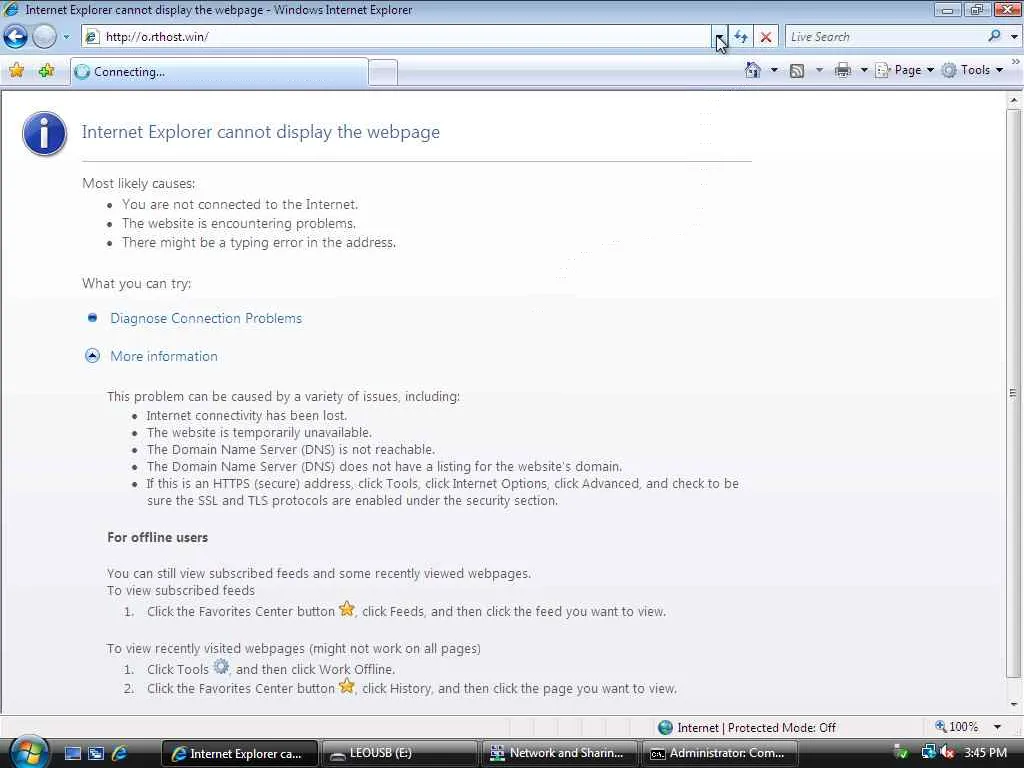Expand the Print dropdown arrow
Screen dimensions: 1024x768
(863, 70)
